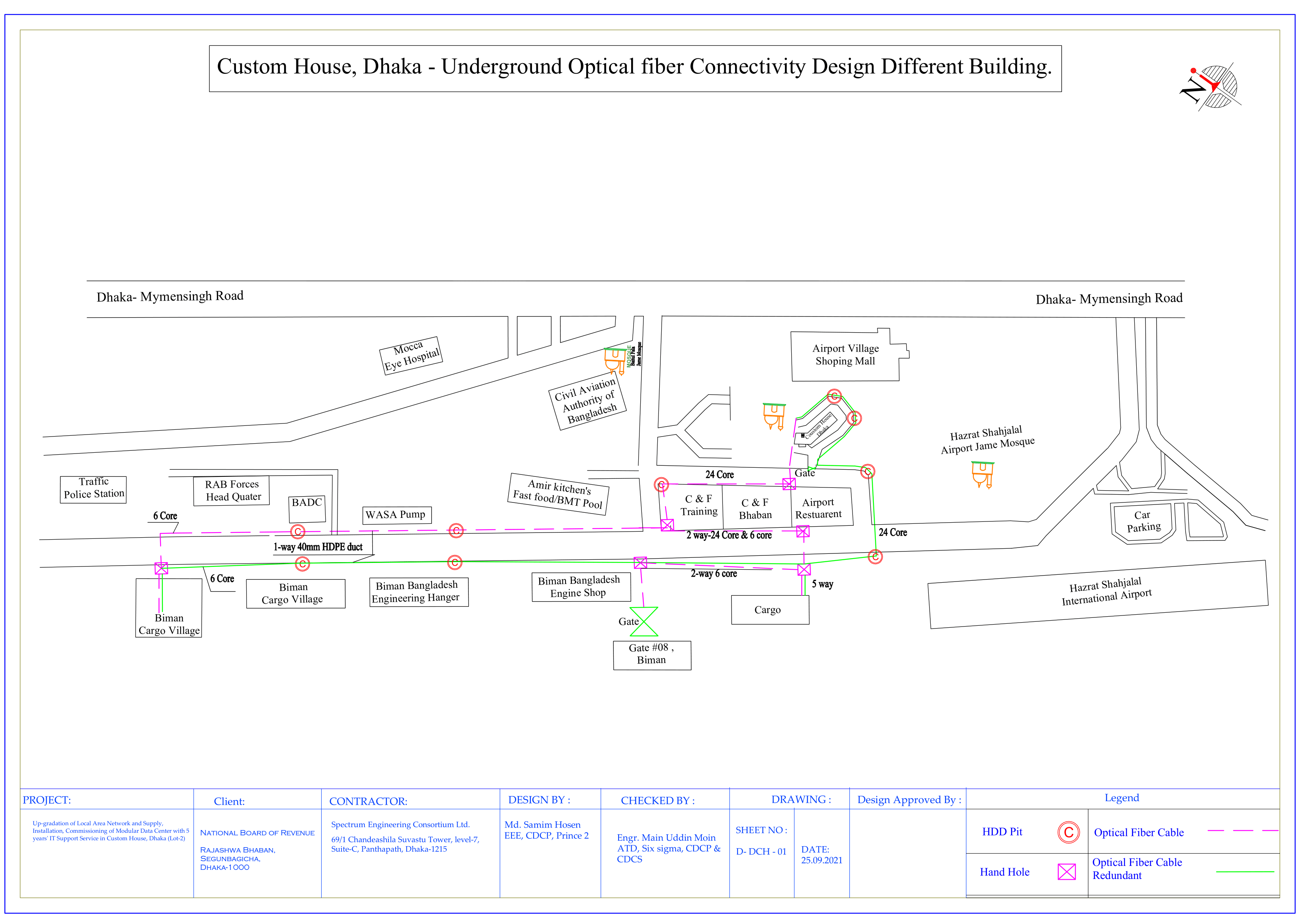Screen dimensions: 1307x924
Task: Click the HDD pit below the 24 Core label near airport road
Action: point(875,557)
